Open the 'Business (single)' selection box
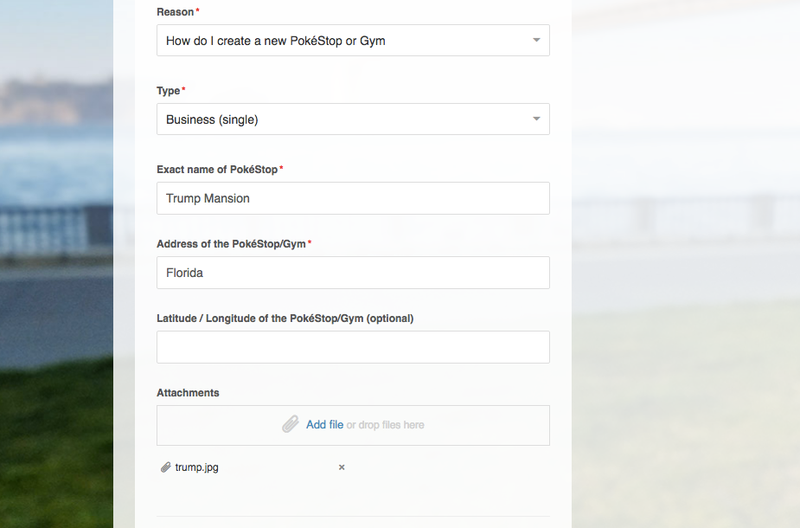The height and width of the screenshot is (528, 800). point(353,119)
